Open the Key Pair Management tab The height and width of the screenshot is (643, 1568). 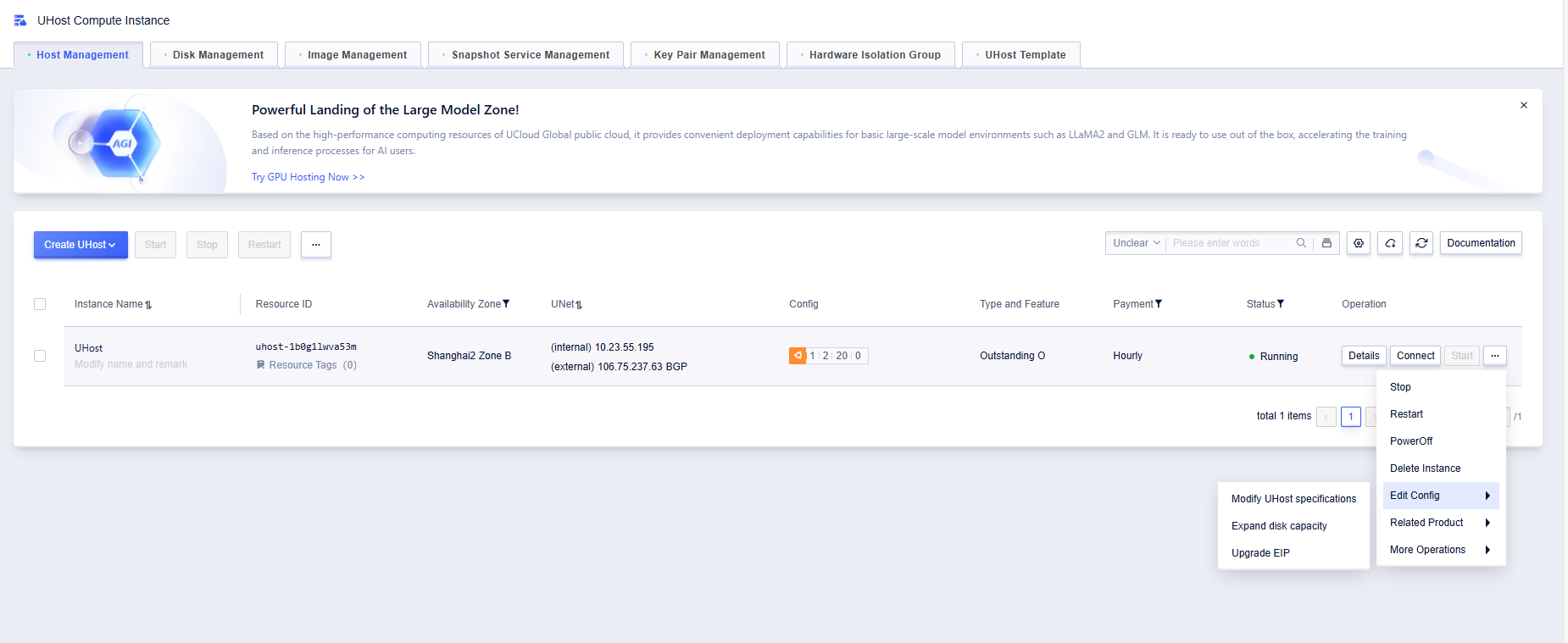(x=705, y=55)
